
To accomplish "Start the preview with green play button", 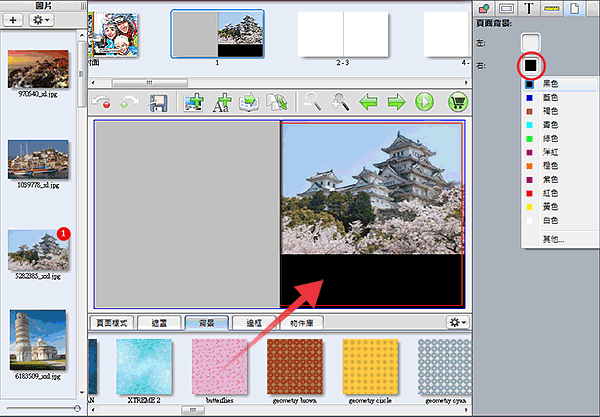I will (424, 102).
